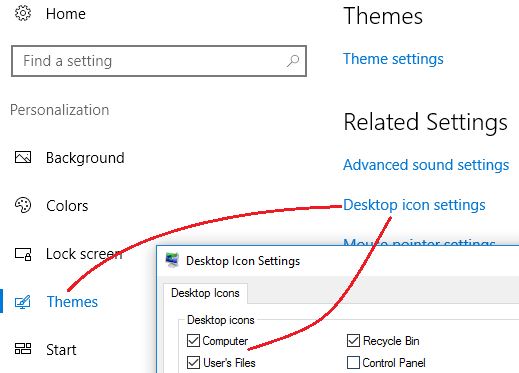
Task: Focus the Find a setting field
Action: [x=159, y=61]
